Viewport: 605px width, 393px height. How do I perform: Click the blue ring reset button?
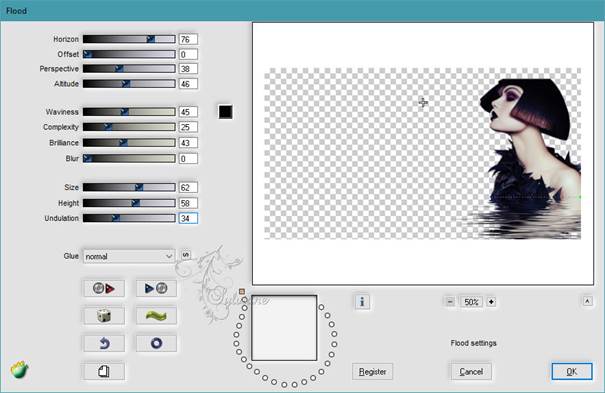coord(156,343)
